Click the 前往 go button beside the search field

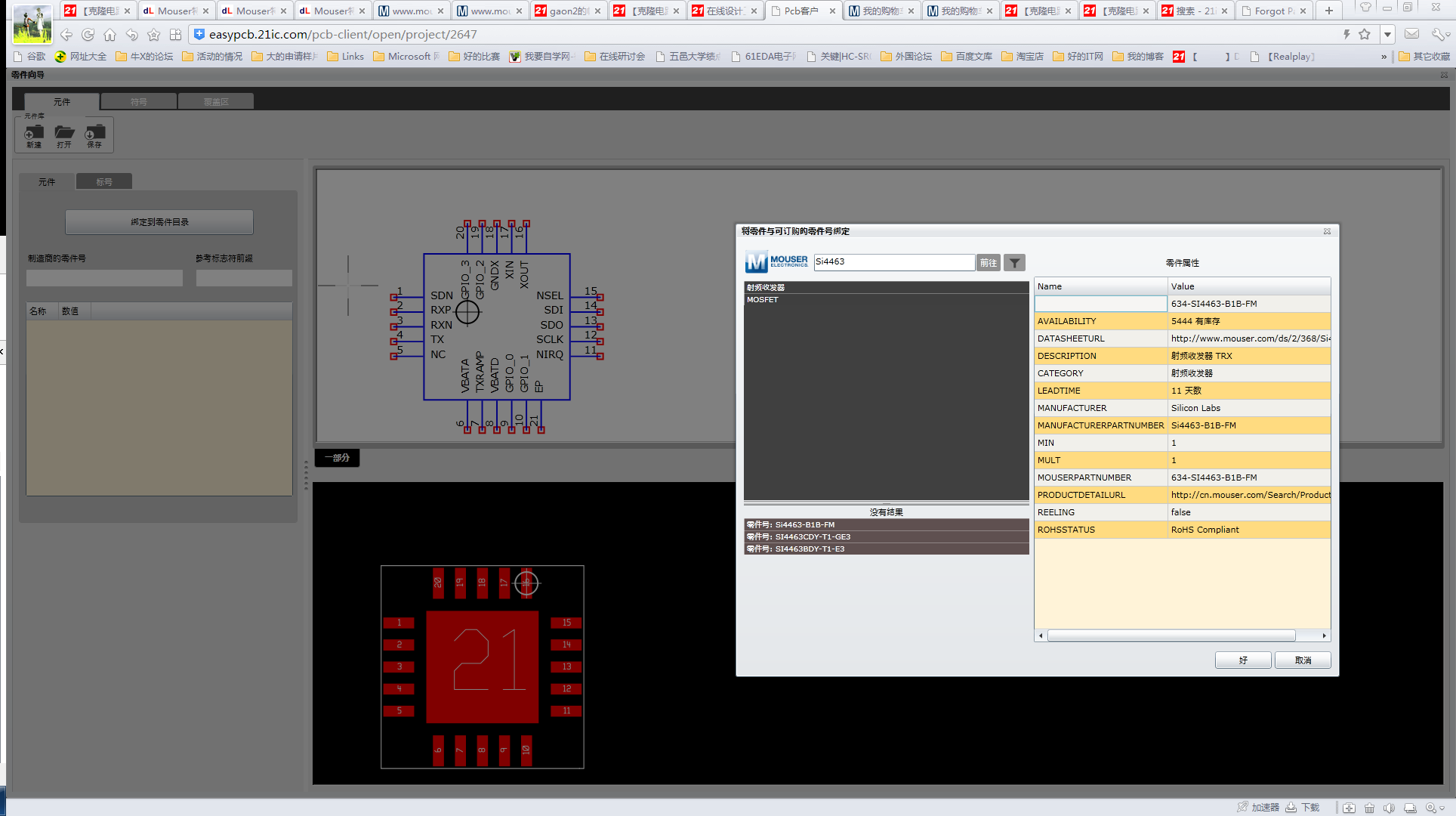989,263
